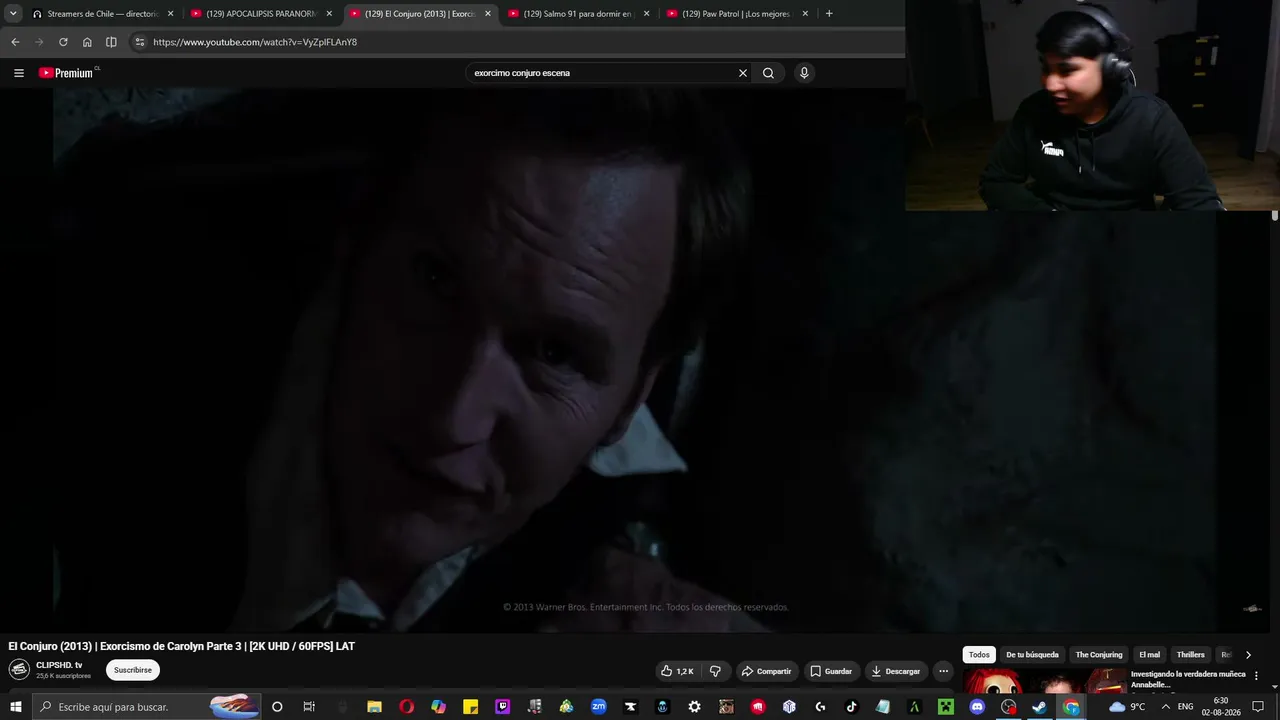This screenshot has width=1280, height=720.
Task: Switch to Streamers de Chile tab
Action: (103, 14)
